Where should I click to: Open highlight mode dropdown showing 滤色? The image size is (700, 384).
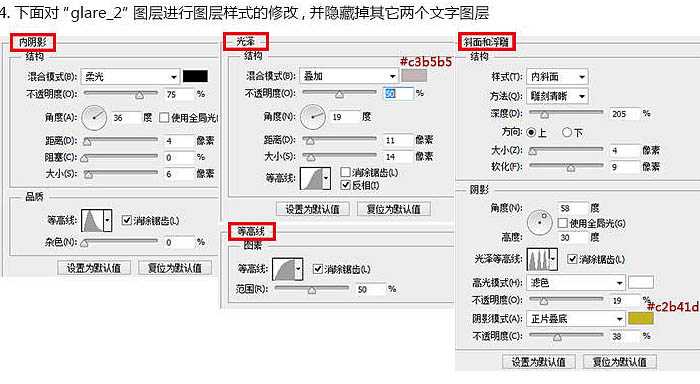[576, 283]
